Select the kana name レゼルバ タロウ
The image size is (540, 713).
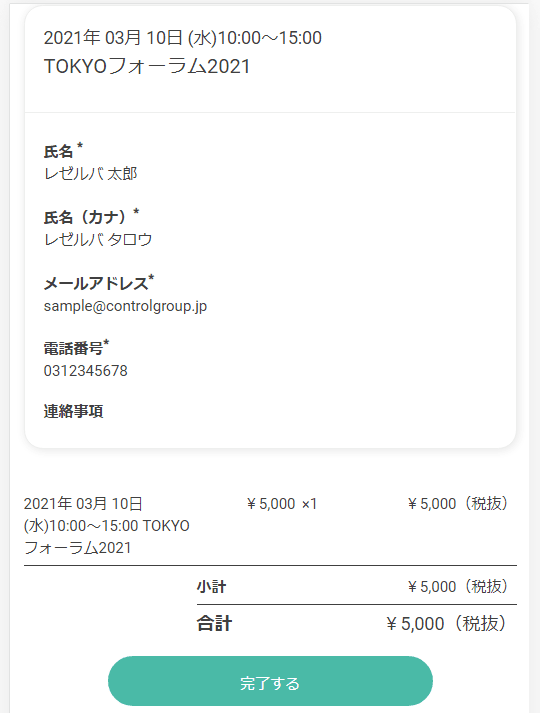click(x=98, y=240)
